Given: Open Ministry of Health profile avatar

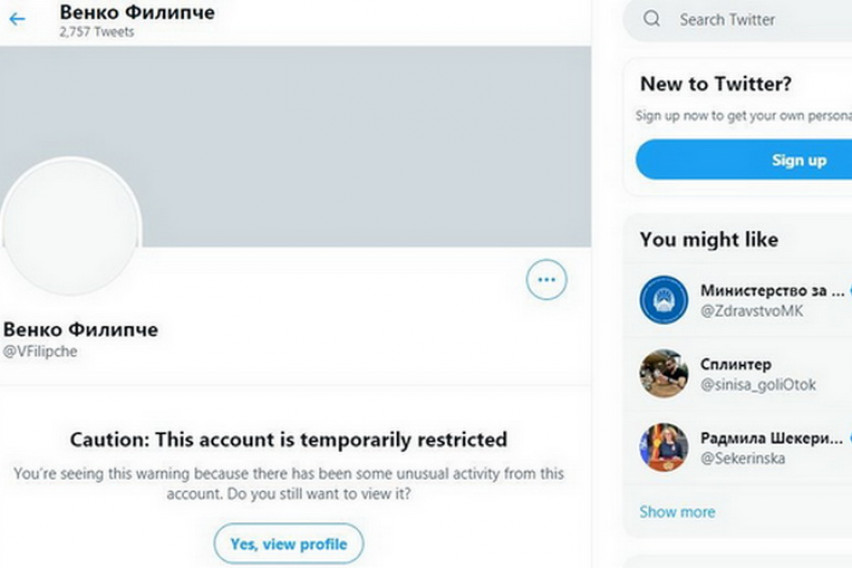Looking at the screenshot, I should (x=664, y=300).
